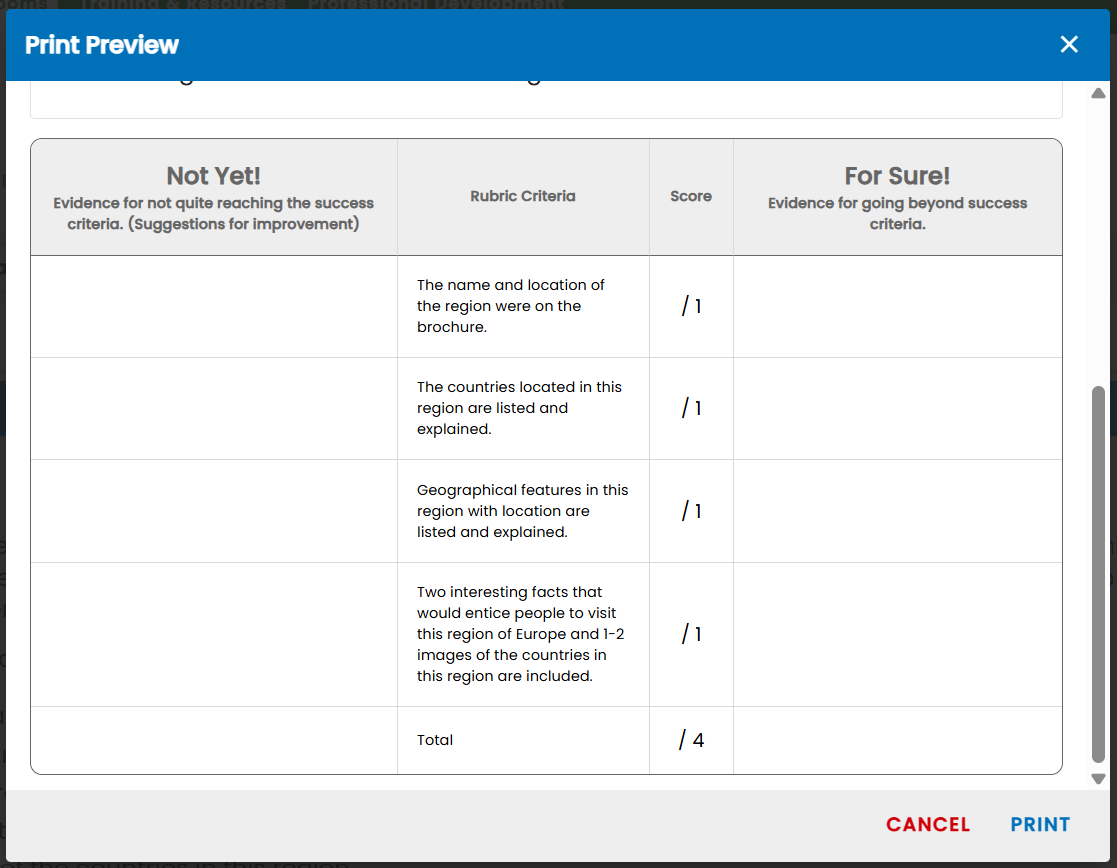Image resolution: width=1117 pixels, height=868 pixels.
Task: Select the For Sure! column header
Action: click(897, 196)
